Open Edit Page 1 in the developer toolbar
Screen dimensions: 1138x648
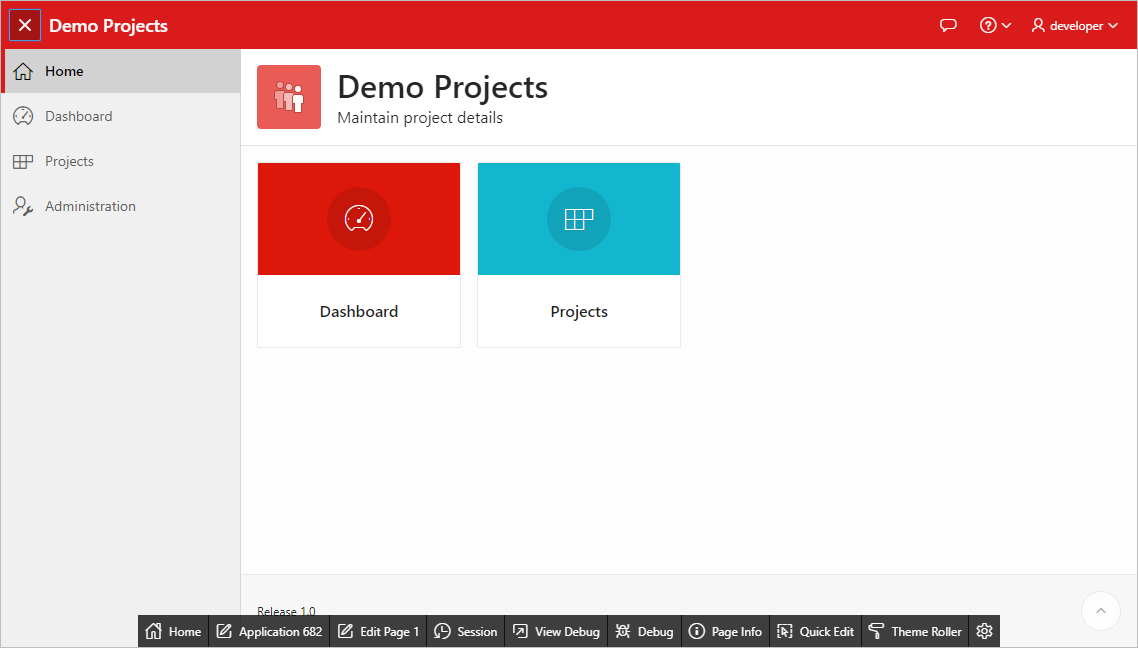point(377,631)
